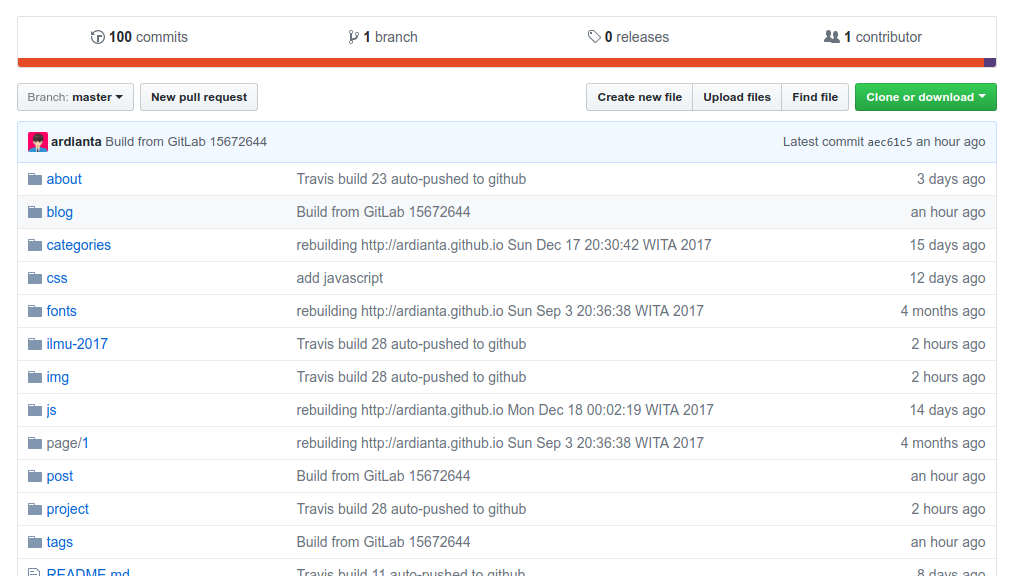Expand the Clone or download menu
This screenshot has height=576, width=1018.
coord(924,97)
